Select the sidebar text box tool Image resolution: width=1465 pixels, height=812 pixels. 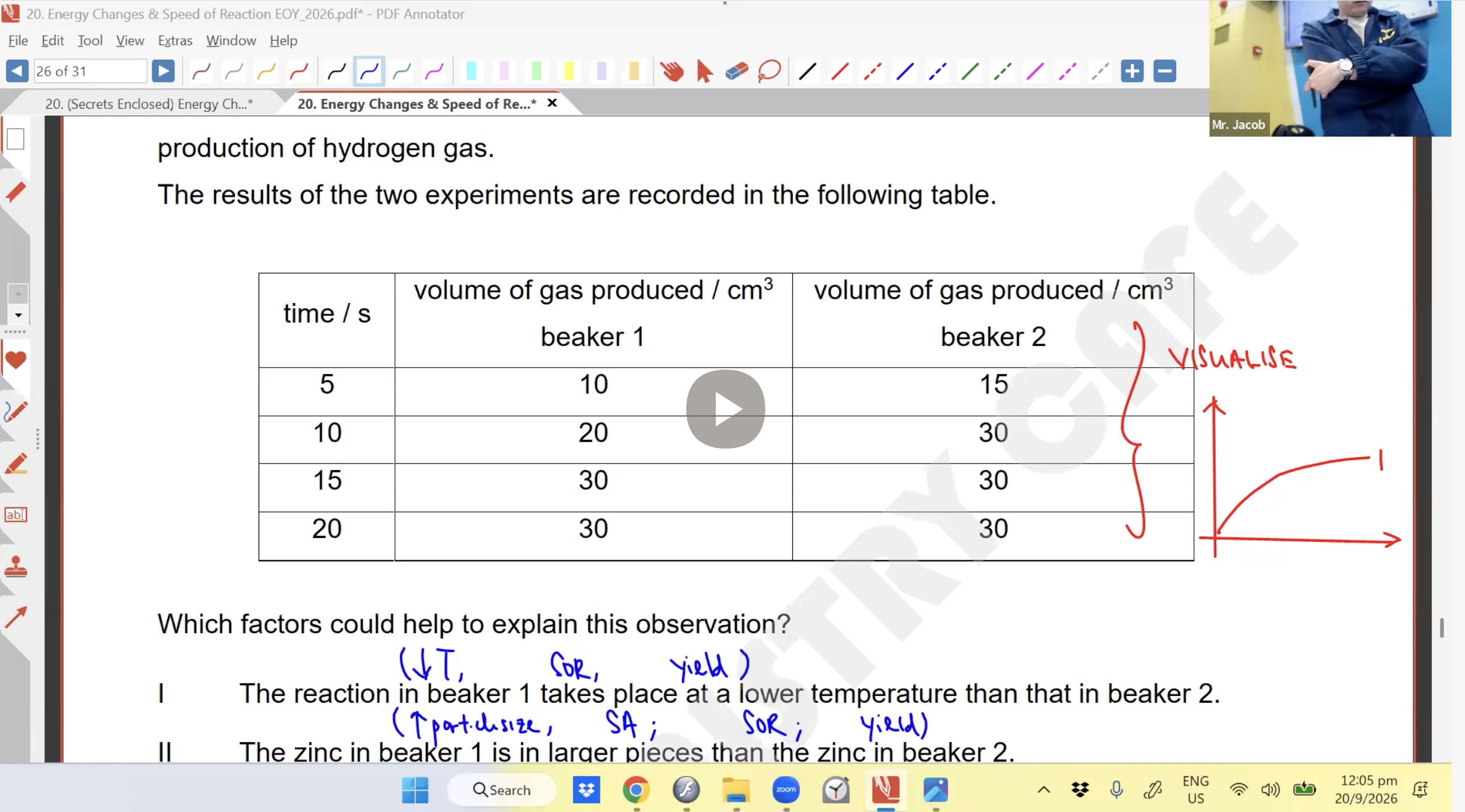[x=15, y=515]
